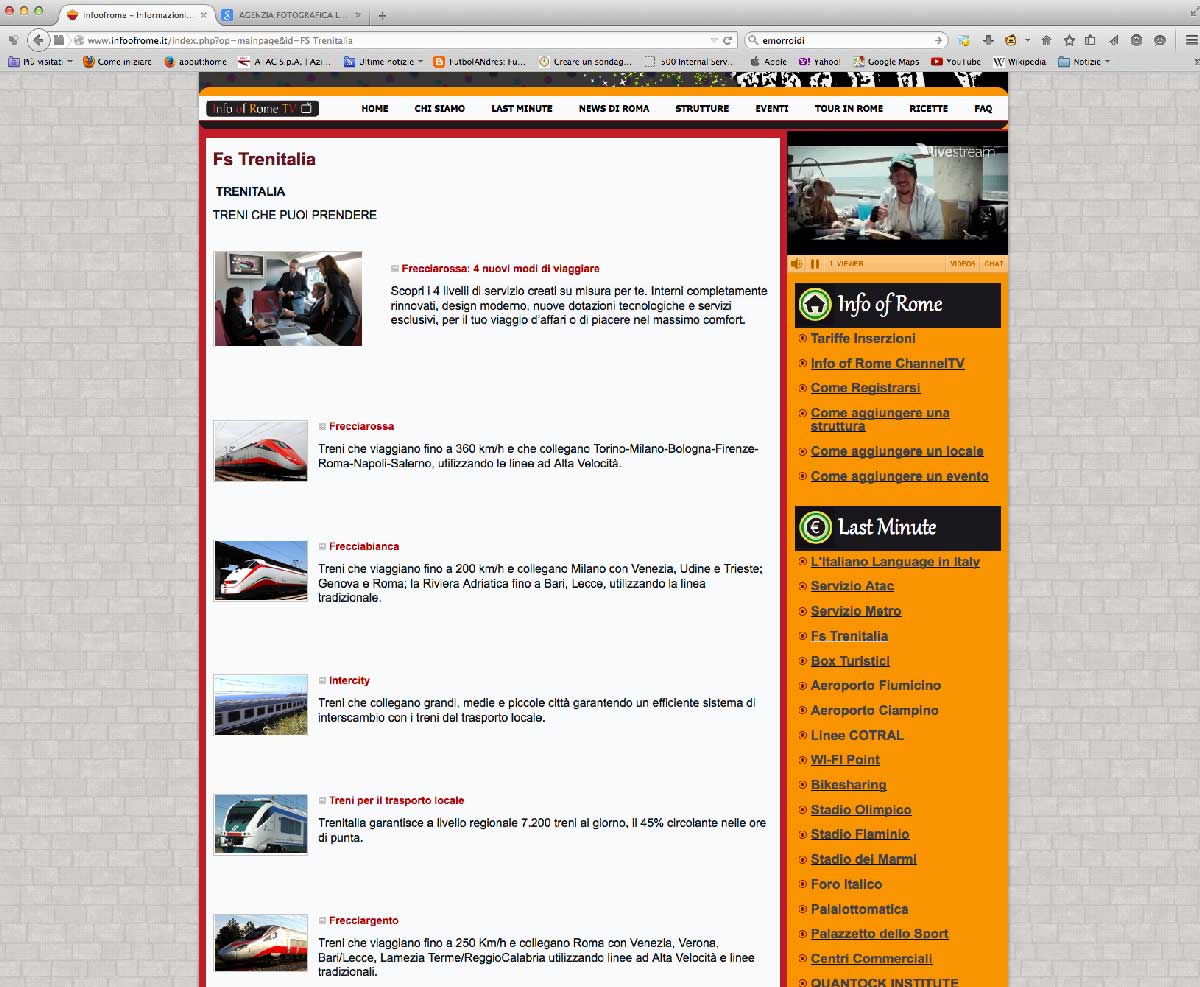1200x987 pixels.
Task: Open the Creare un sondag... bookmark
Action: [585, 62]
